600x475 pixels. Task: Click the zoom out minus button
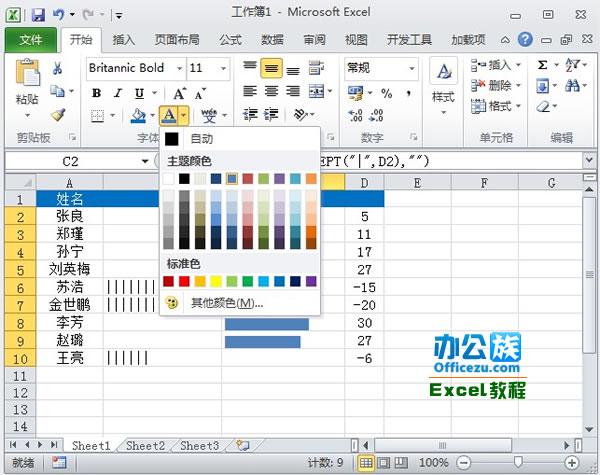click(463, 463)
